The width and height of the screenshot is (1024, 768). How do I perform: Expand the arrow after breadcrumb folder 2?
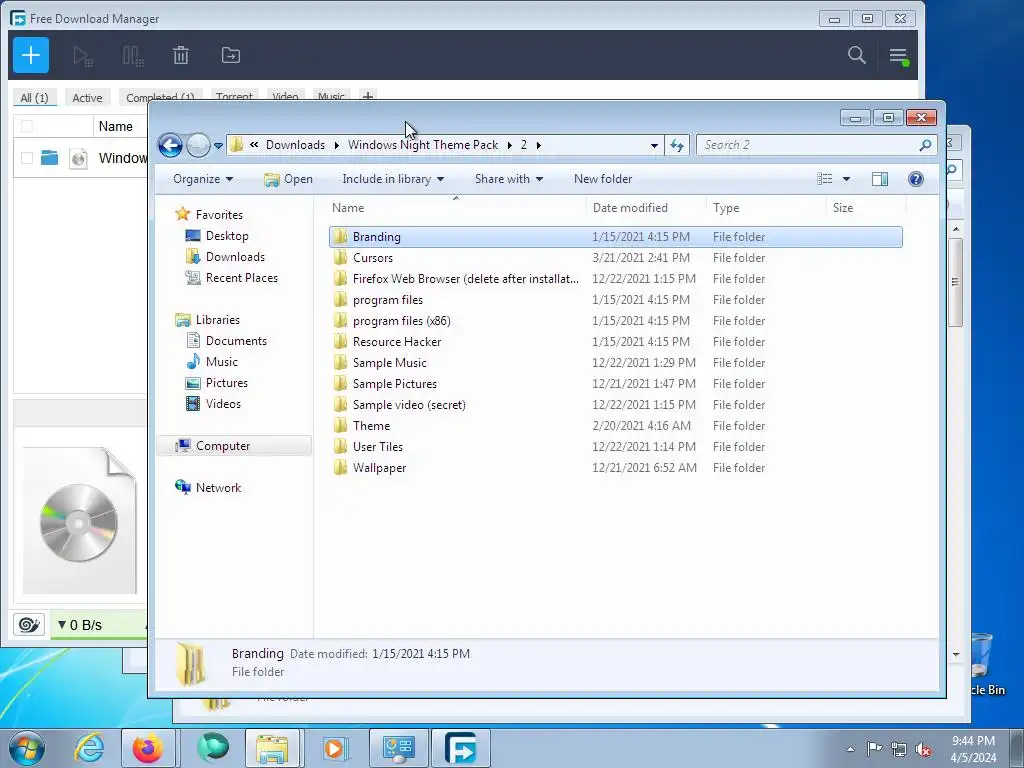[539, 145]
